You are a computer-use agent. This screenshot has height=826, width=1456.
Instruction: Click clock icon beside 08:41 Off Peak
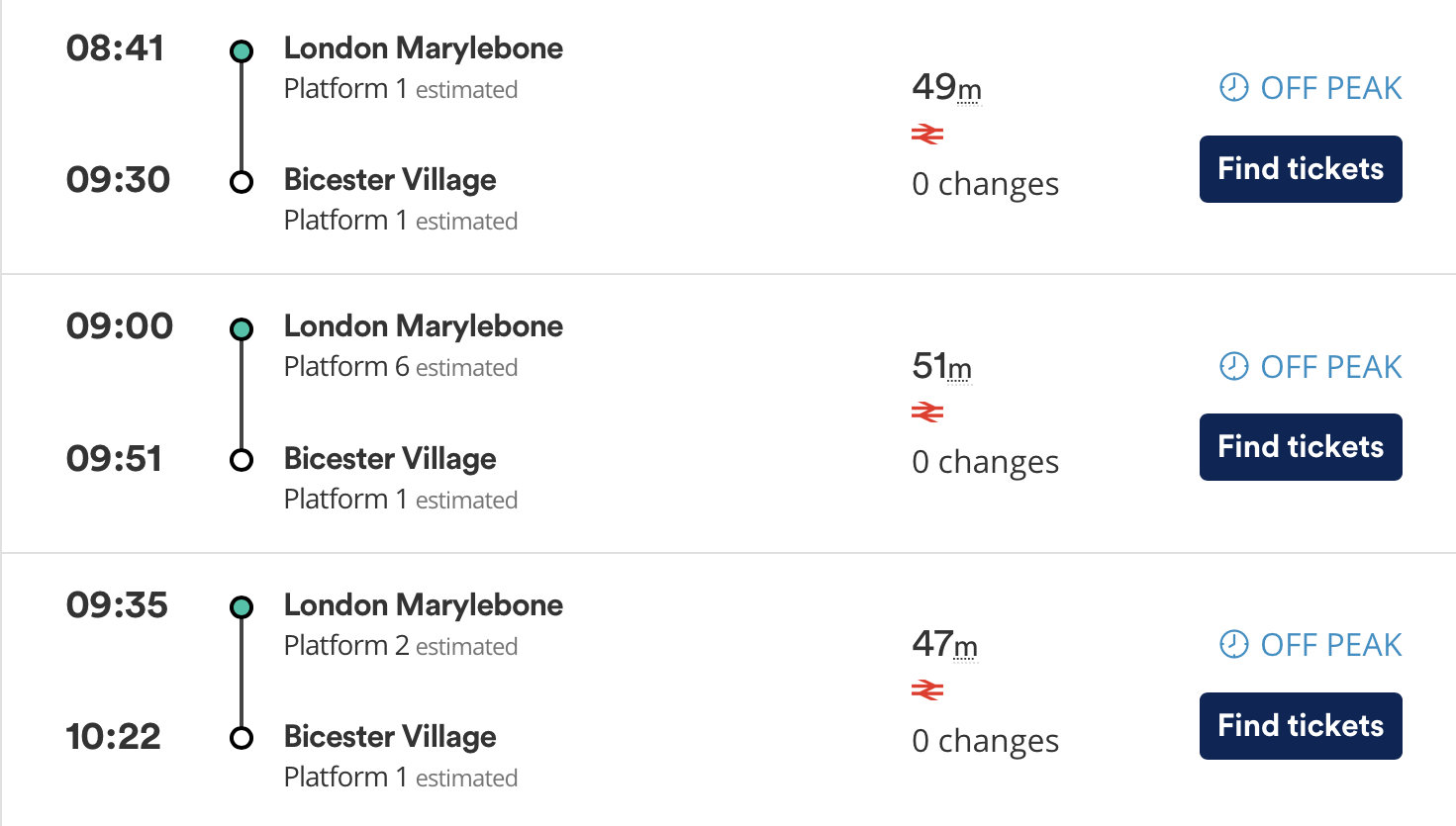click(1233, 88)
